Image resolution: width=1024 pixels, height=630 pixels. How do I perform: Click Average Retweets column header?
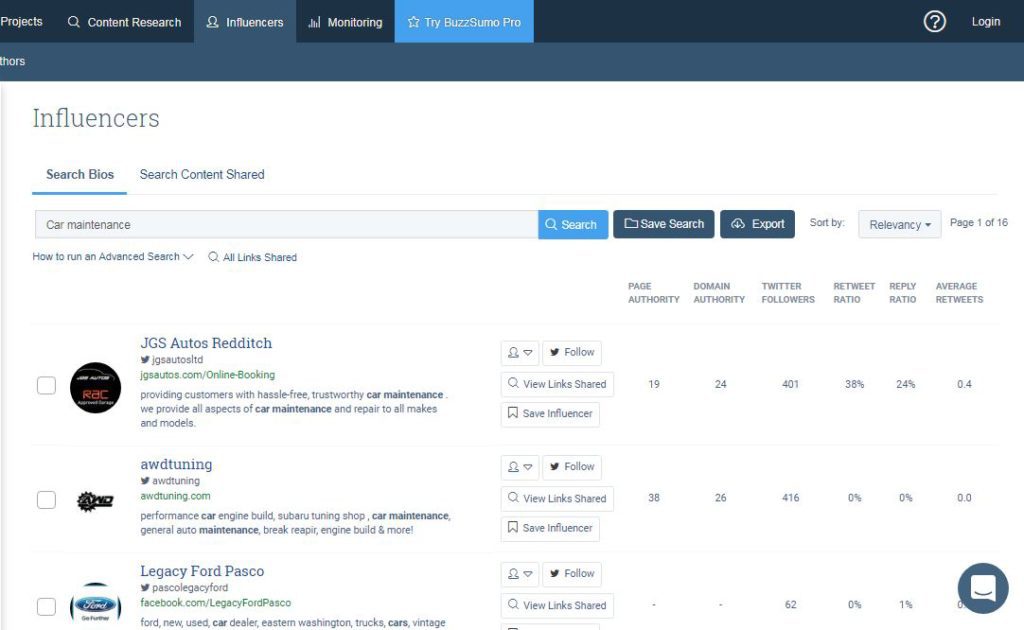[x=959, y=292]
